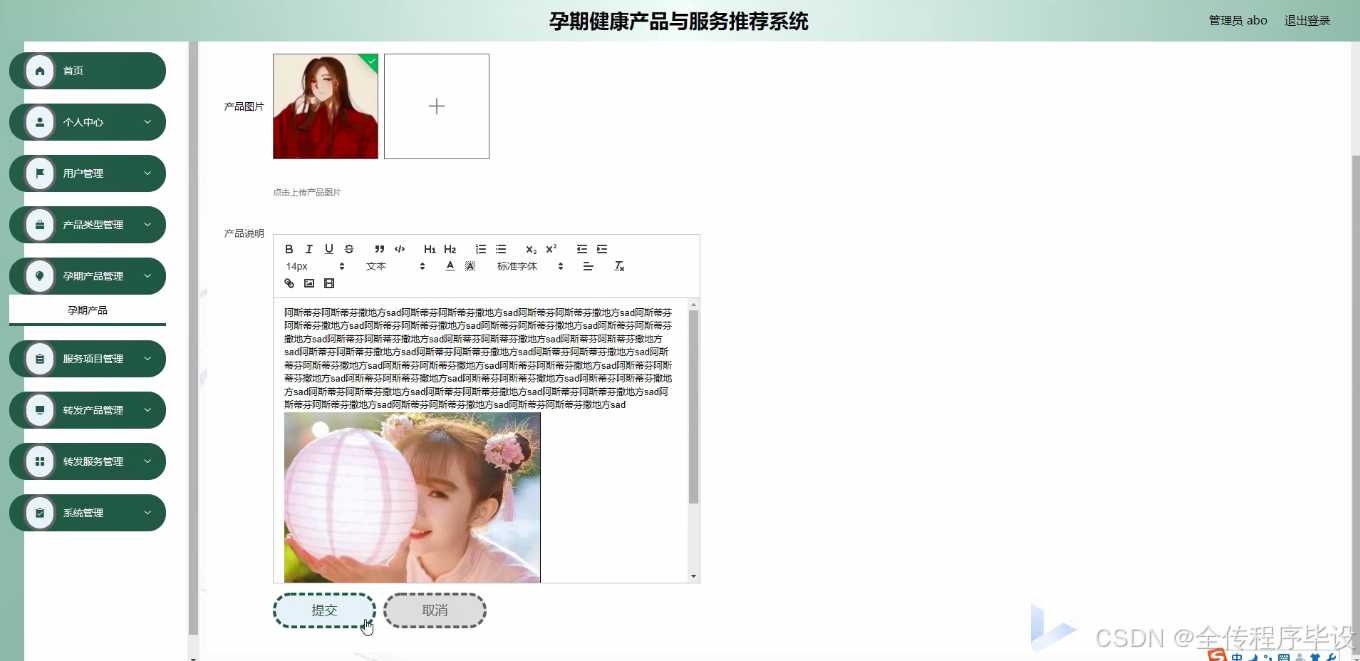Collapse the 孕期产品管理 chevron
This screenshot has height=661, width=1360.
(147, 276)
